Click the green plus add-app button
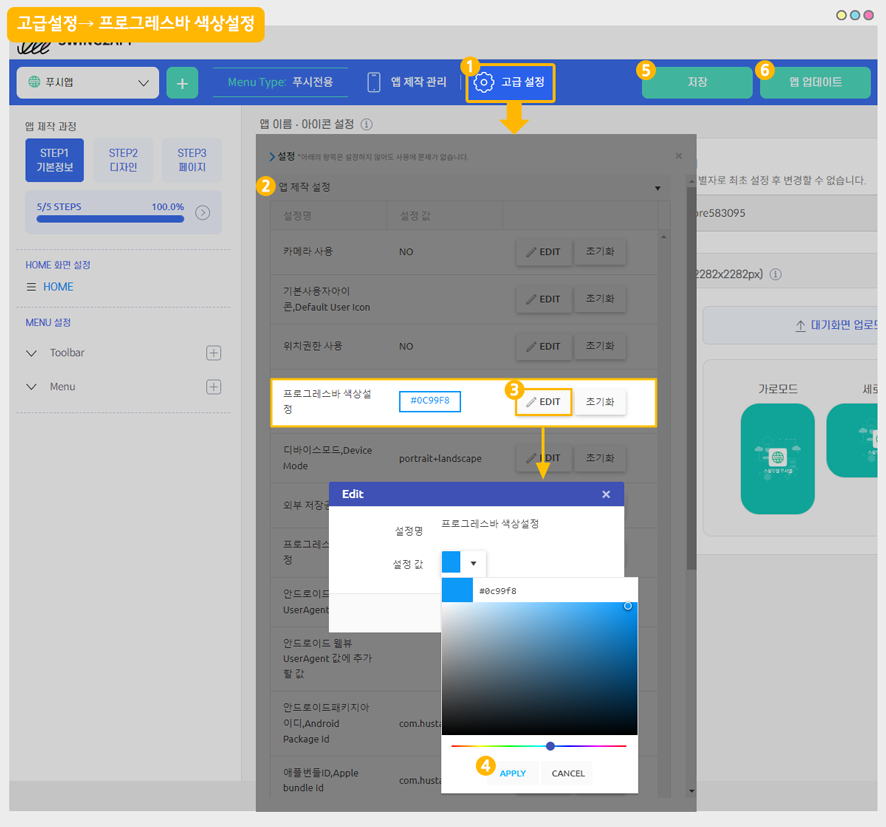The width and height of the screenshot is (886, 827). pyautogui.click(x=182, y=83)
